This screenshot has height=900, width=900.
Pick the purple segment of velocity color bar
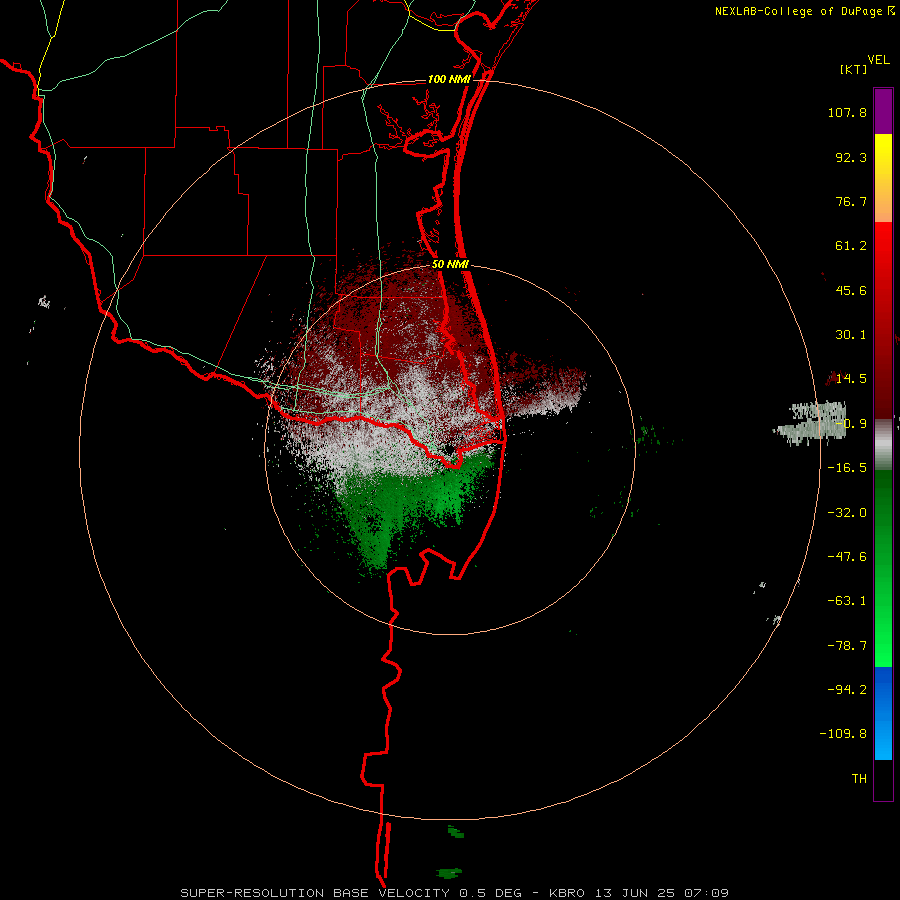click(x=883, y=111)
